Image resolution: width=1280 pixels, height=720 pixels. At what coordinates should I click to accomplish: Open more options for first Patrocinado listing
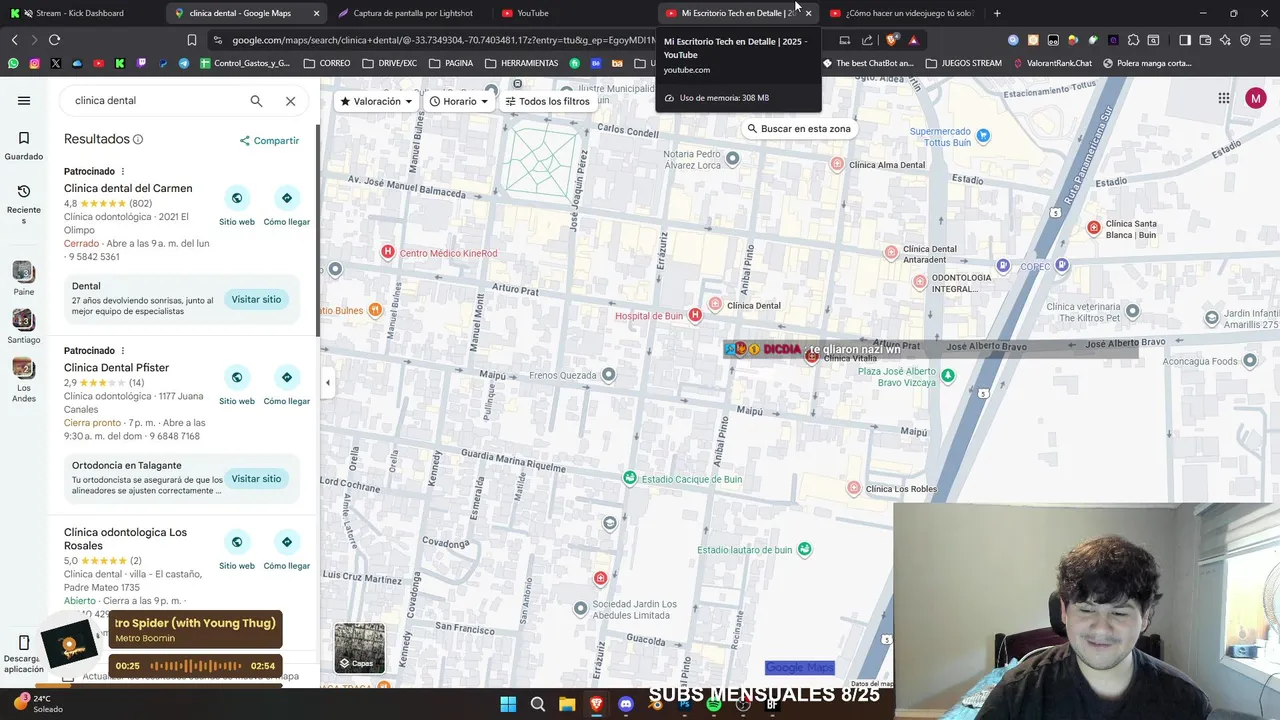click(x=123, y=171)
